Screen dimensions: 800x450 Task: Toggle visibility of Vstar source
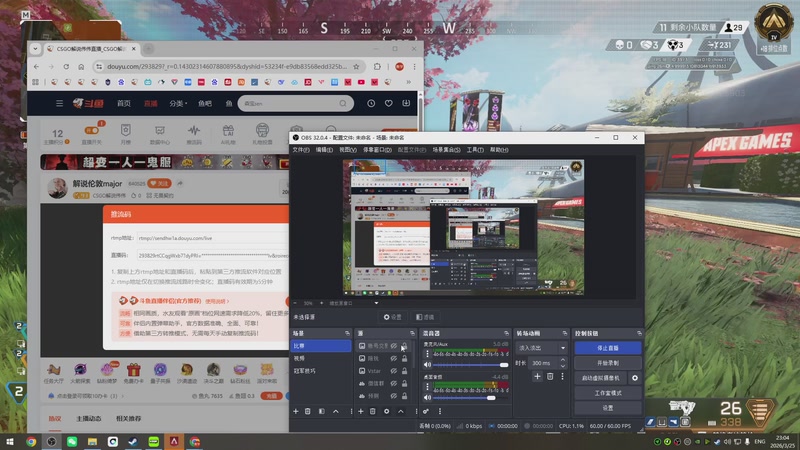pos(393,371)
